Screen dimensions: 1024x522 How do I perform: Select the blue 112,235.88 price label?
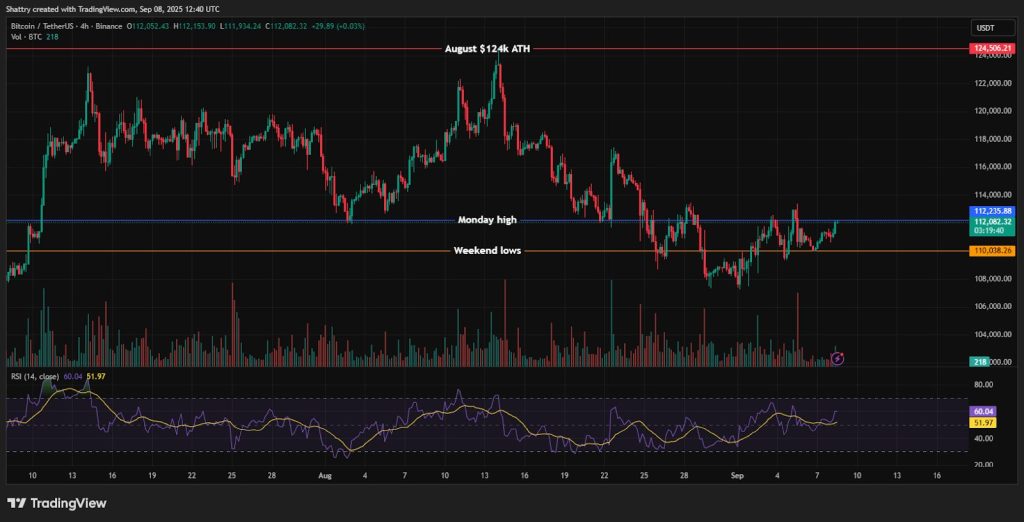[991, 211]
